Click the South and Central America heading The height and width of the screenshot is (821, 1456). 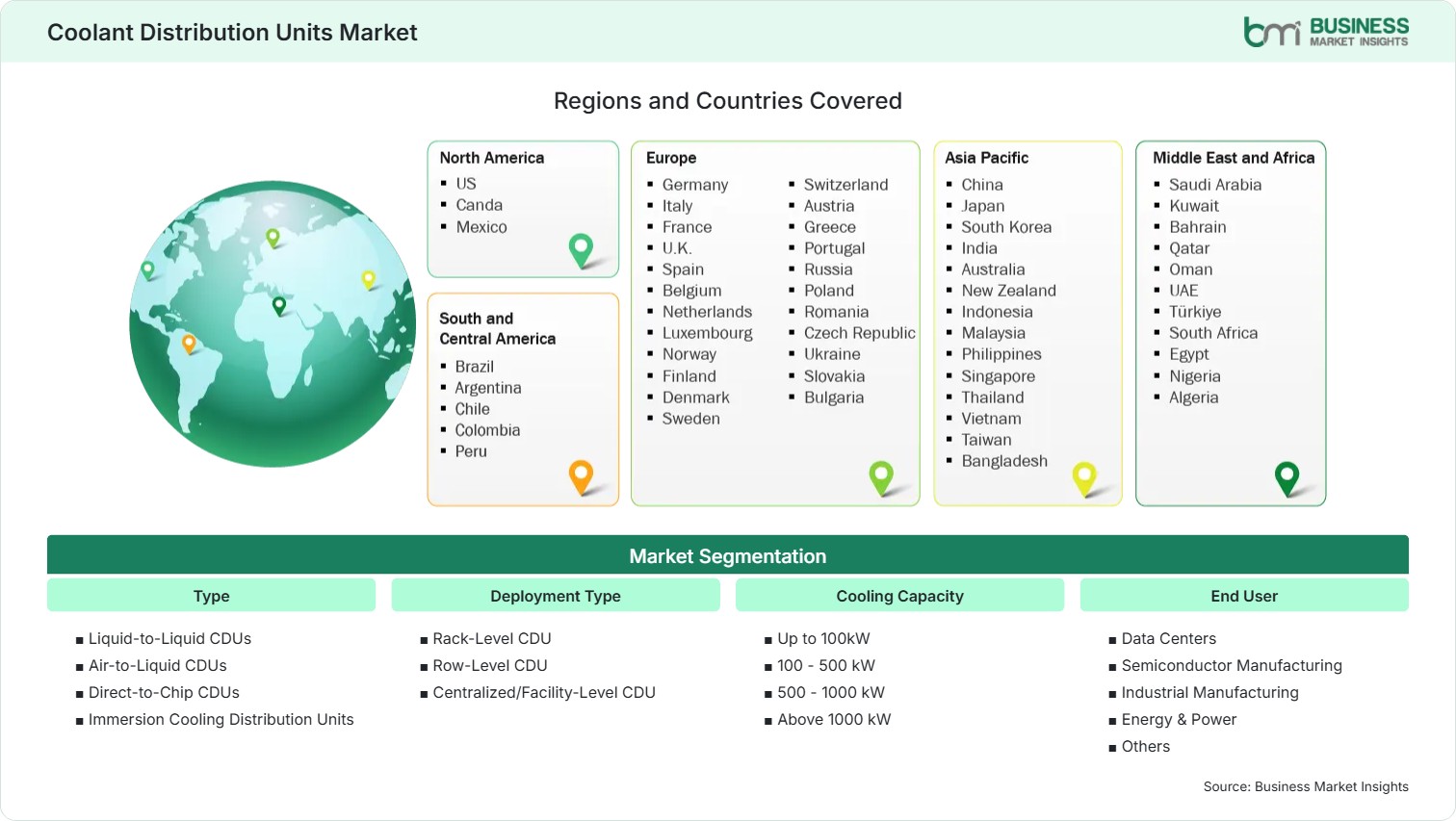[497, 328]
